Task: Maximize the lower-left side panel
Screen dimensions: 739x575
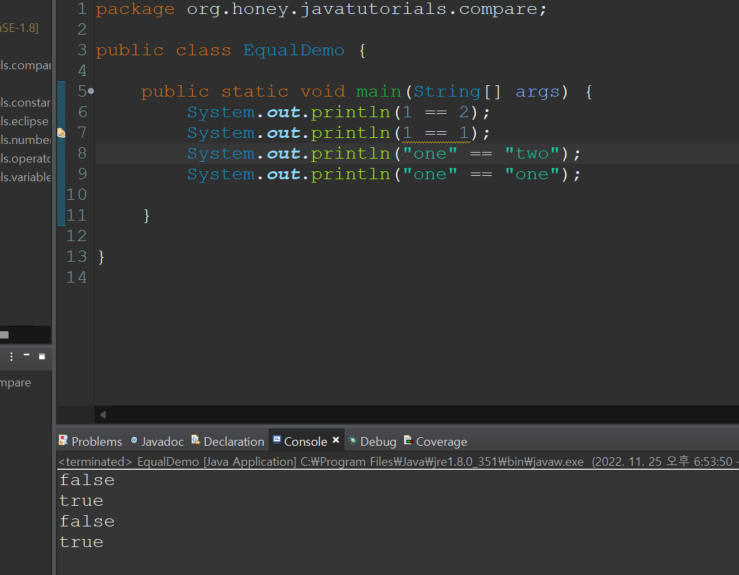Action: 42,356
